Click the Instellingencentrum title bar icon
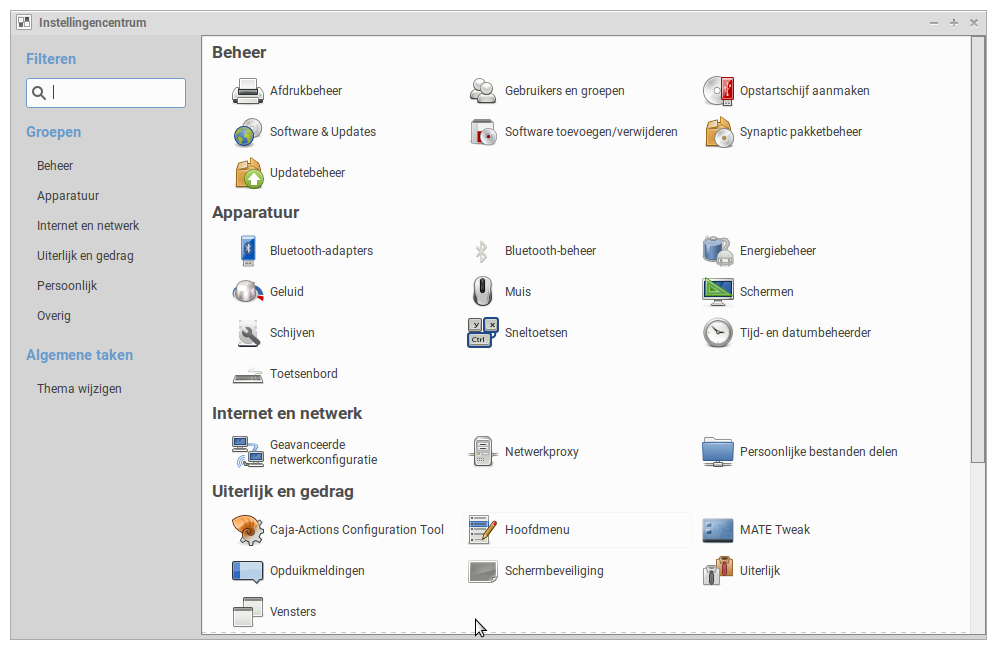Image resolution: width=997 pixels, height=650 pixels. coord(24,23)
